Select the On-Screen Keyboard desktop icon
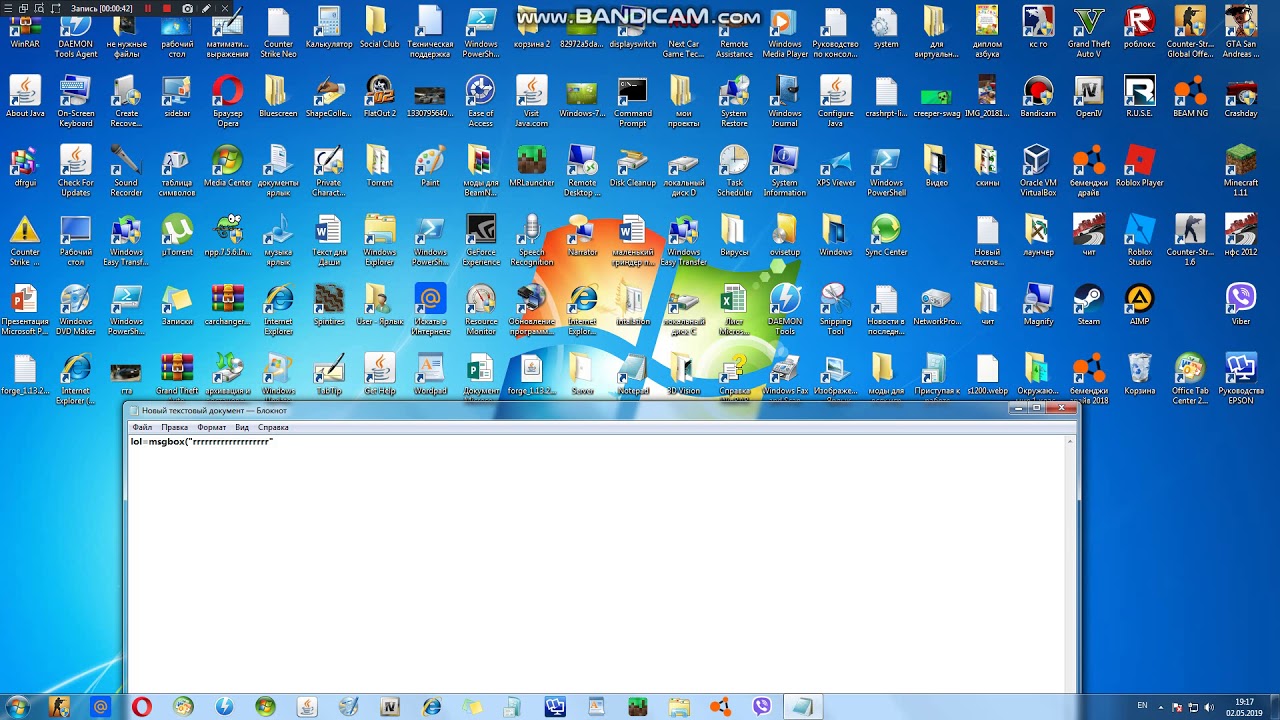Image resolution: width=1280 pixels, height=720 pixels. coord(76,101)
